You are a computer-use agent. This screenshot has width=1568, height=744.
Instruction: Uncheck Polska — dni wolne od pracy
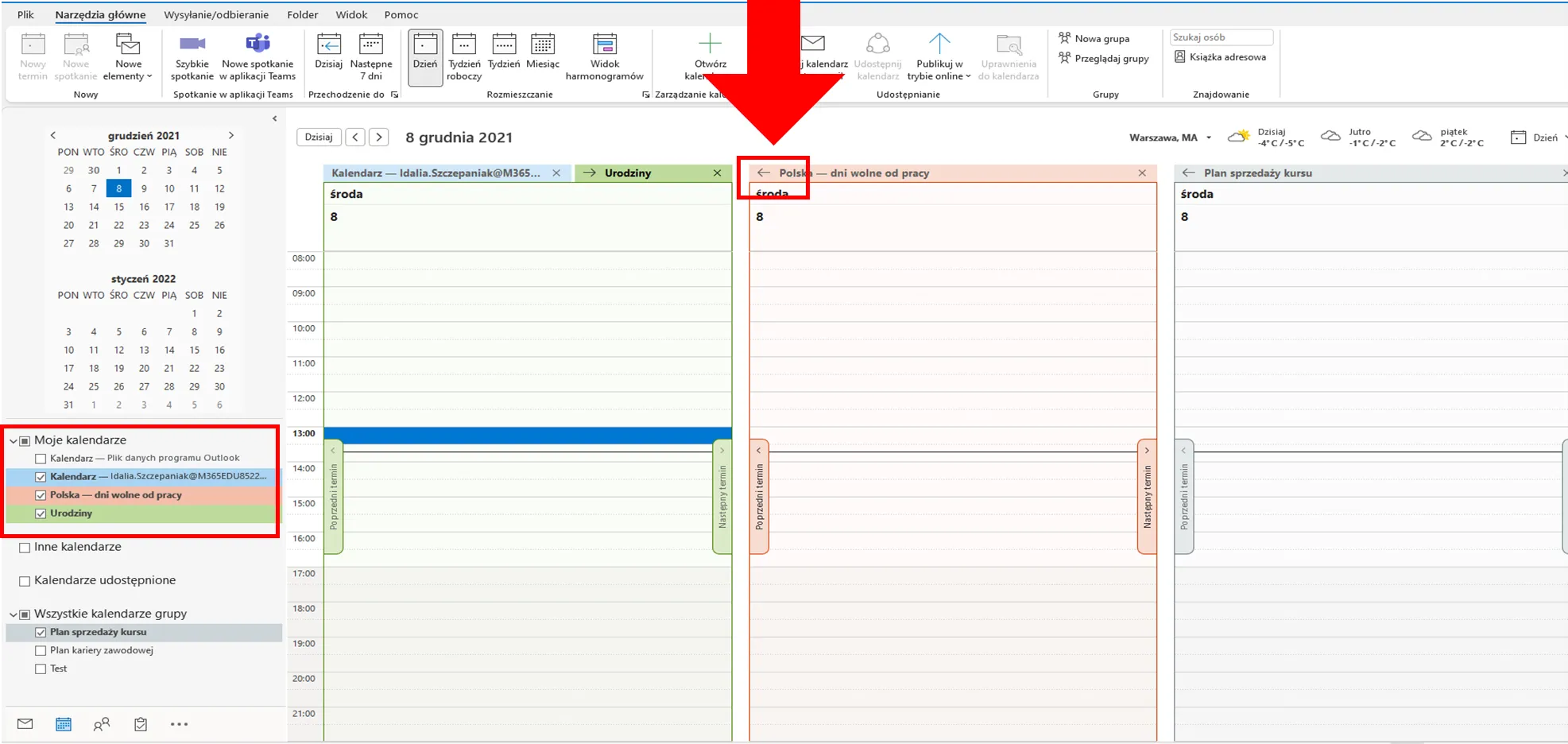point(41,495)
